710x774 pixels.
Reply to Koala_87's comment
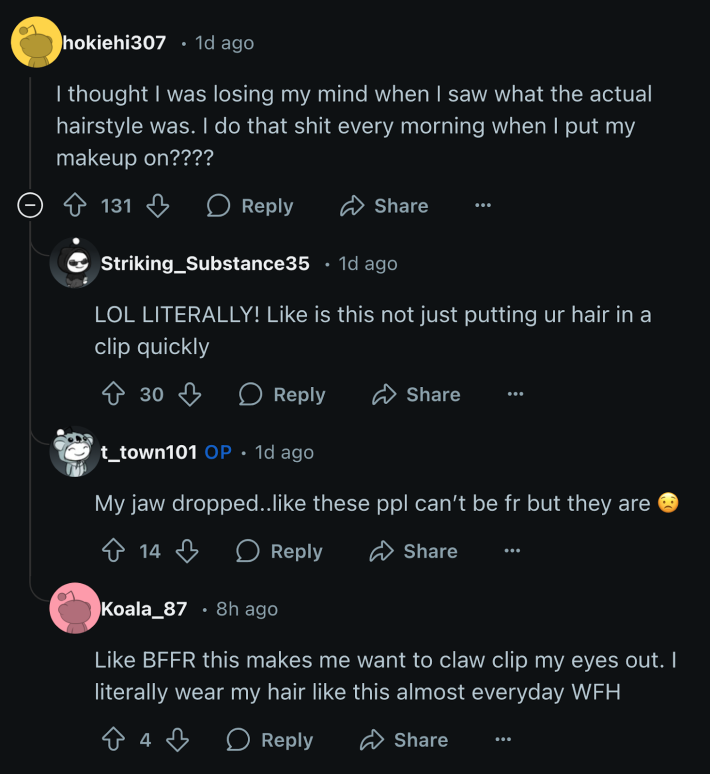(270, 740)
